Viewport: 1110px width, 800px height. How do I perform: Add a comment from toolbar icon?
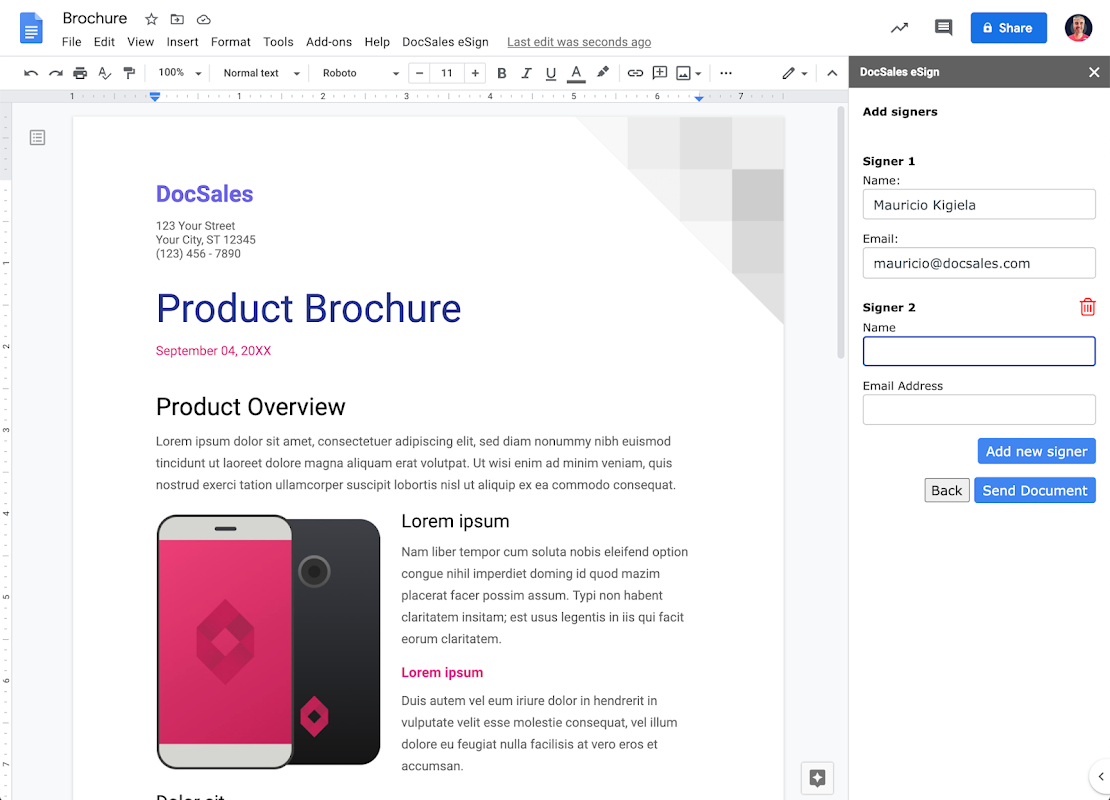pyautogui.click(x=660, y=73)
